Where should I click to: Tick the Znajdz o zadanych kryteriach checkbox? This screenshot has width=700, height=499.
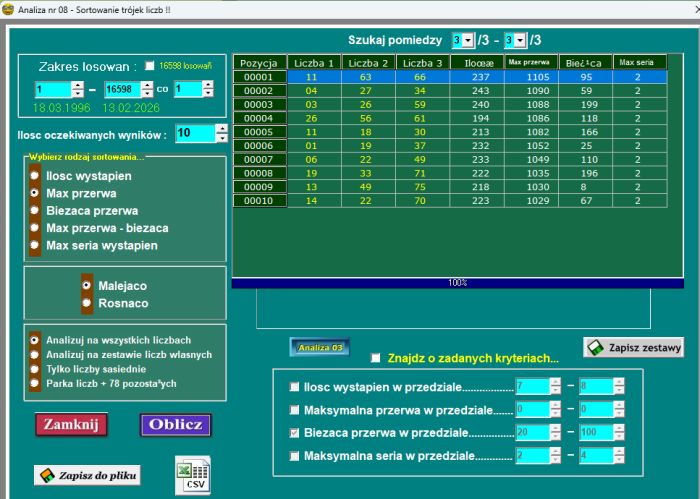pos(376,358)
